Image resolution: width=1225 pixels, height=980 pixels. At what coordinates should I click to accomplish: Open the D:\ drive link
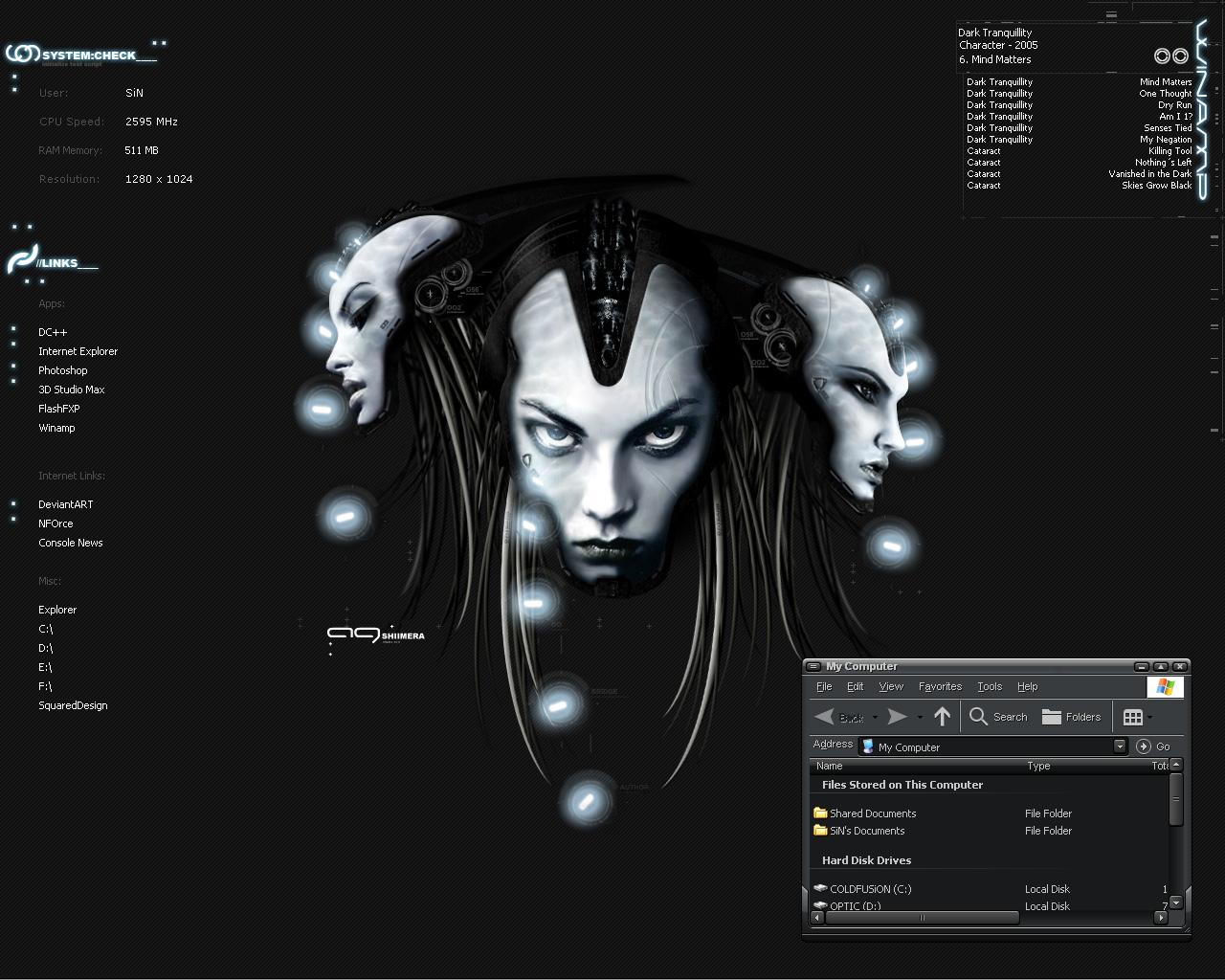pyautogui.click(x=45, y=648)
